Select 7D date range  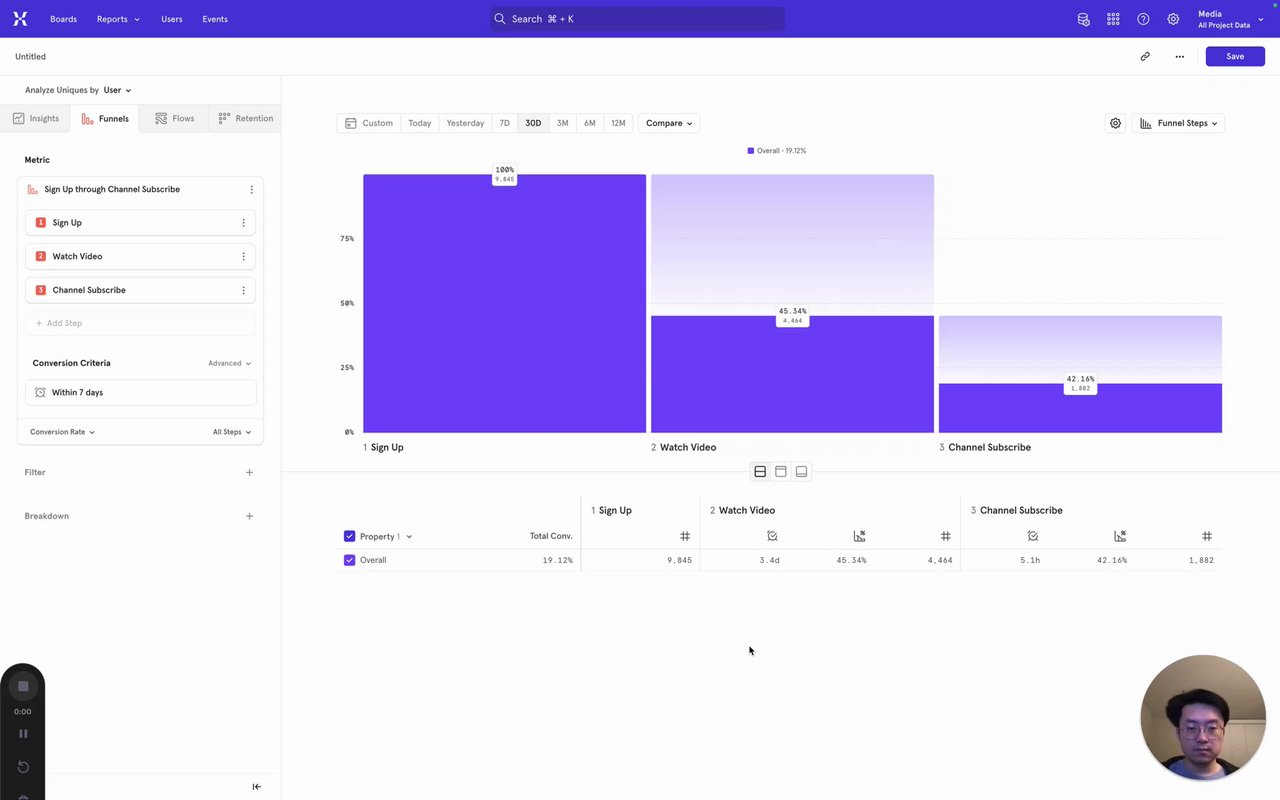tap(505, 123)
